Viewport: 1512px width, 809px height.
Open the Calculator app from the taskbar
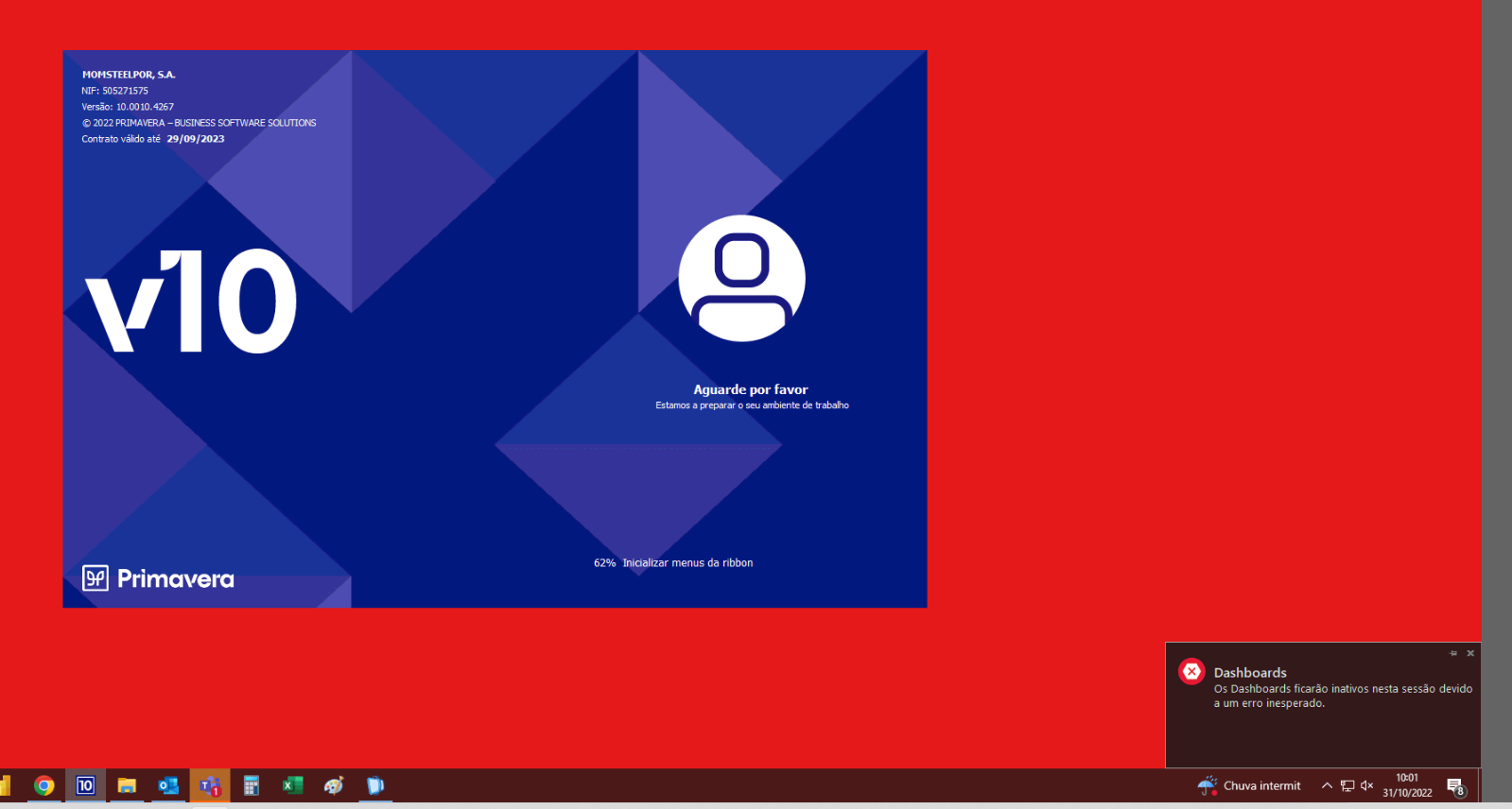point(251,785)
